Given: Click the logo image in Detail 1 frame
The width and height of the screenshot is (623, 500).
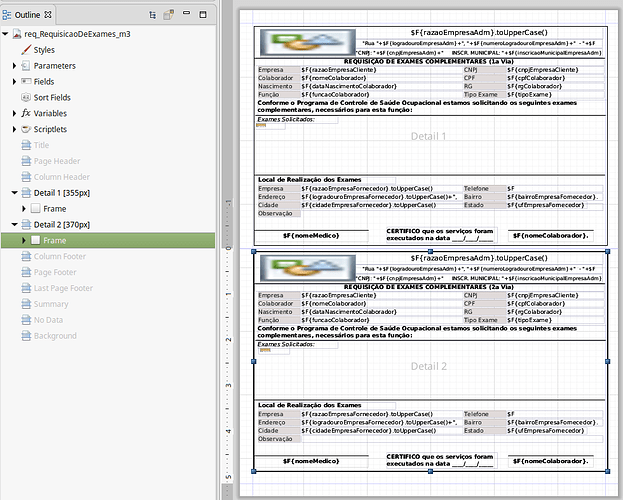Looking at the screenshot, I should click(308, 42).
